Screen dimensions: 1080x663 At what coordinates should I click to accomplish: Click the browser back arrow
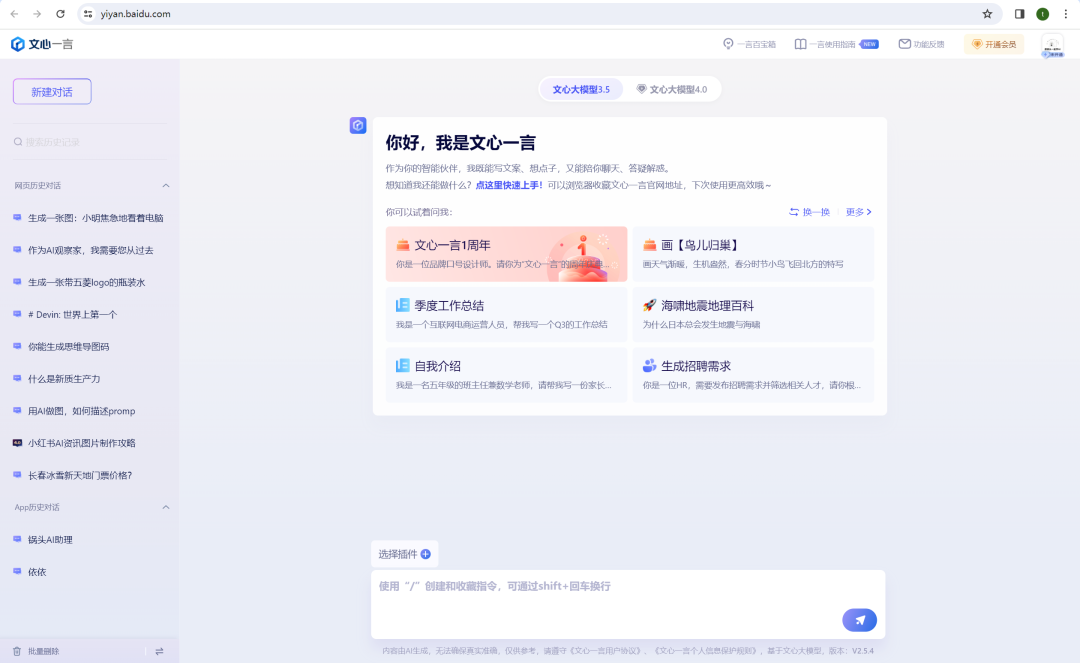click(x=14, y=14)
